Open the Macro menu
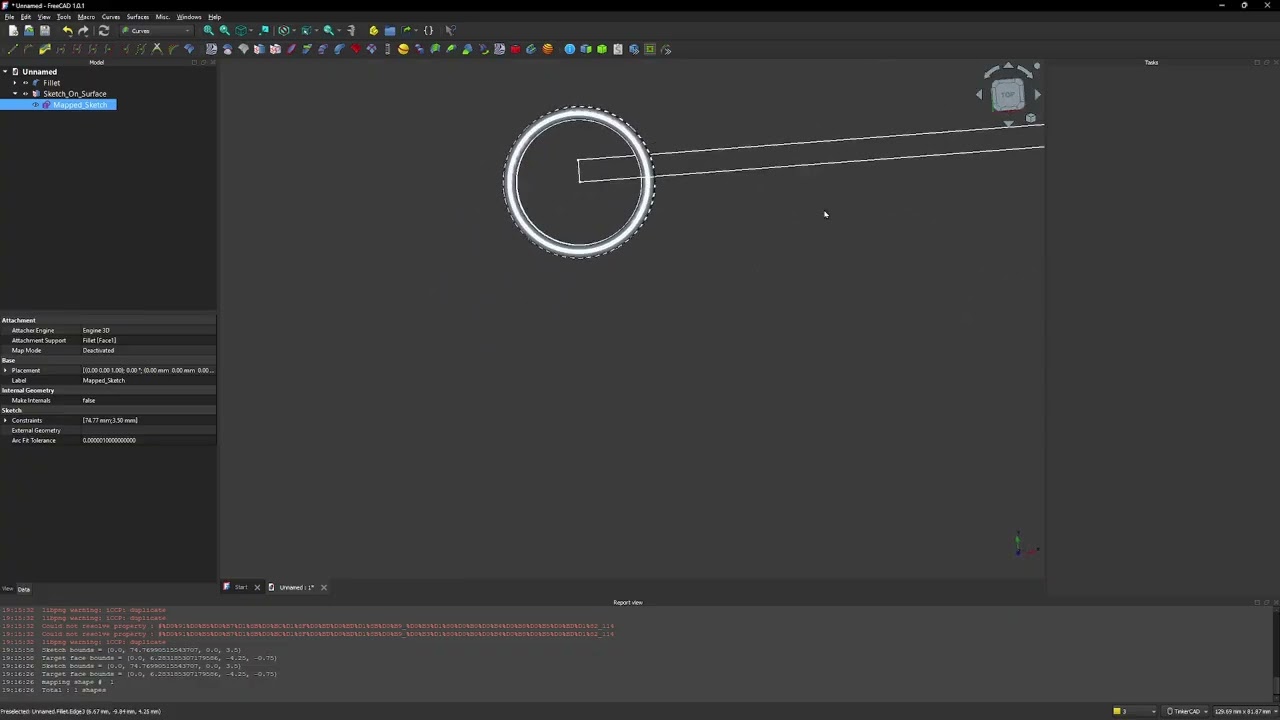This screenshot has height=720, width=1280. [x=86, y=17]
